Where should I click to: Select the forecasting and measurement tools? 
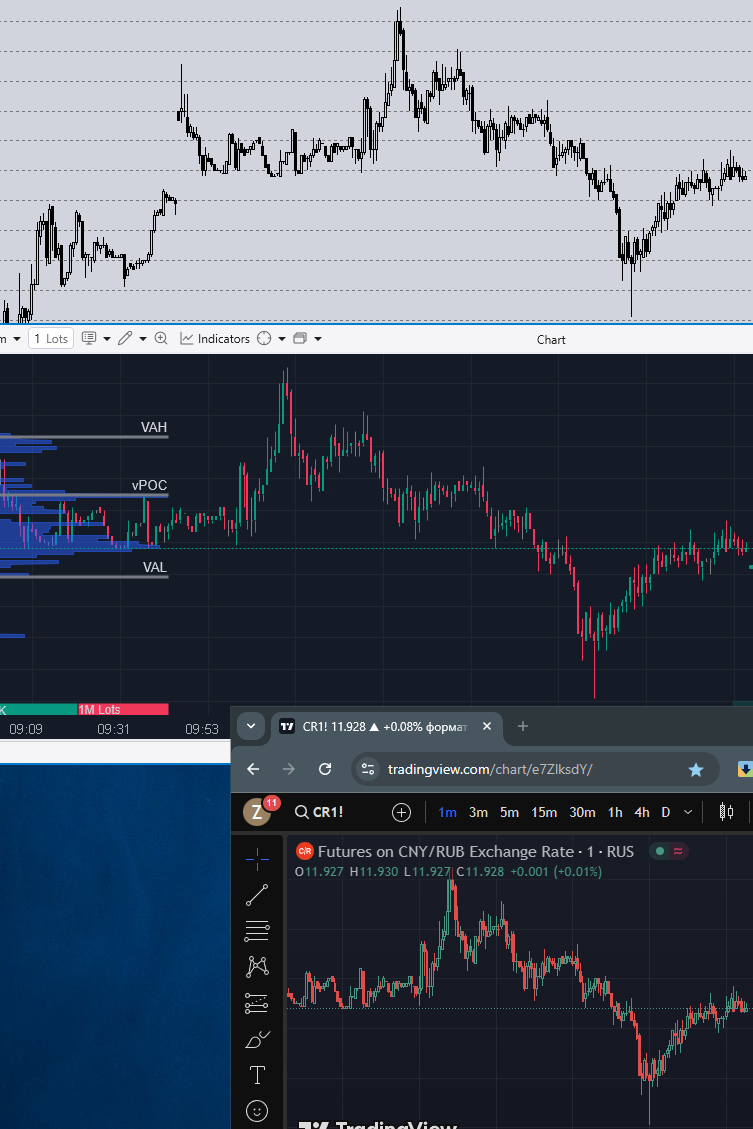(257, 1003)
